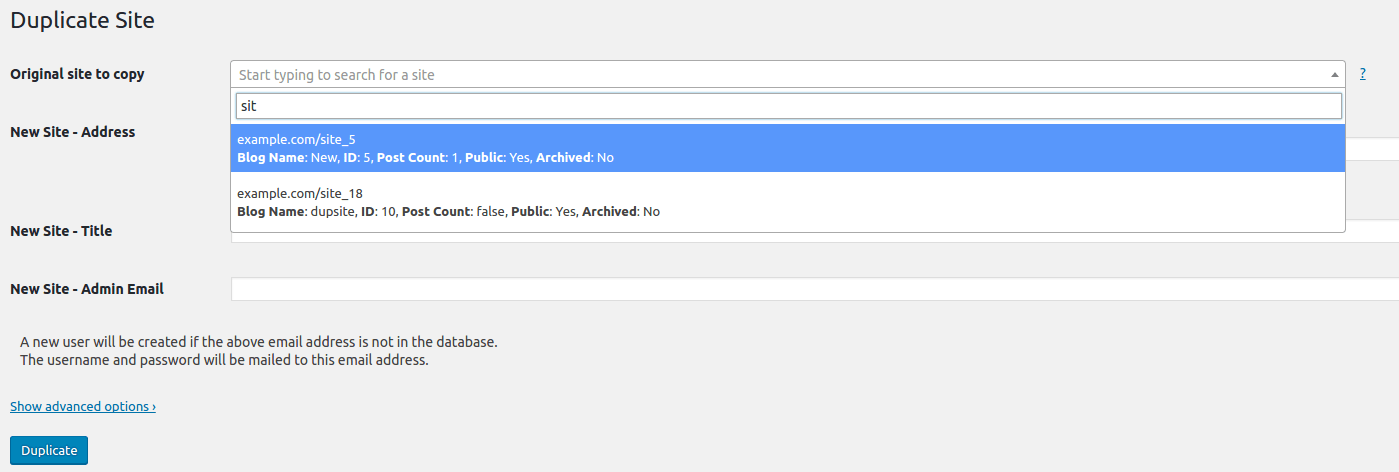Pick the result with Blog Name dupsite
1399x472 pixels.
[788, 202]
